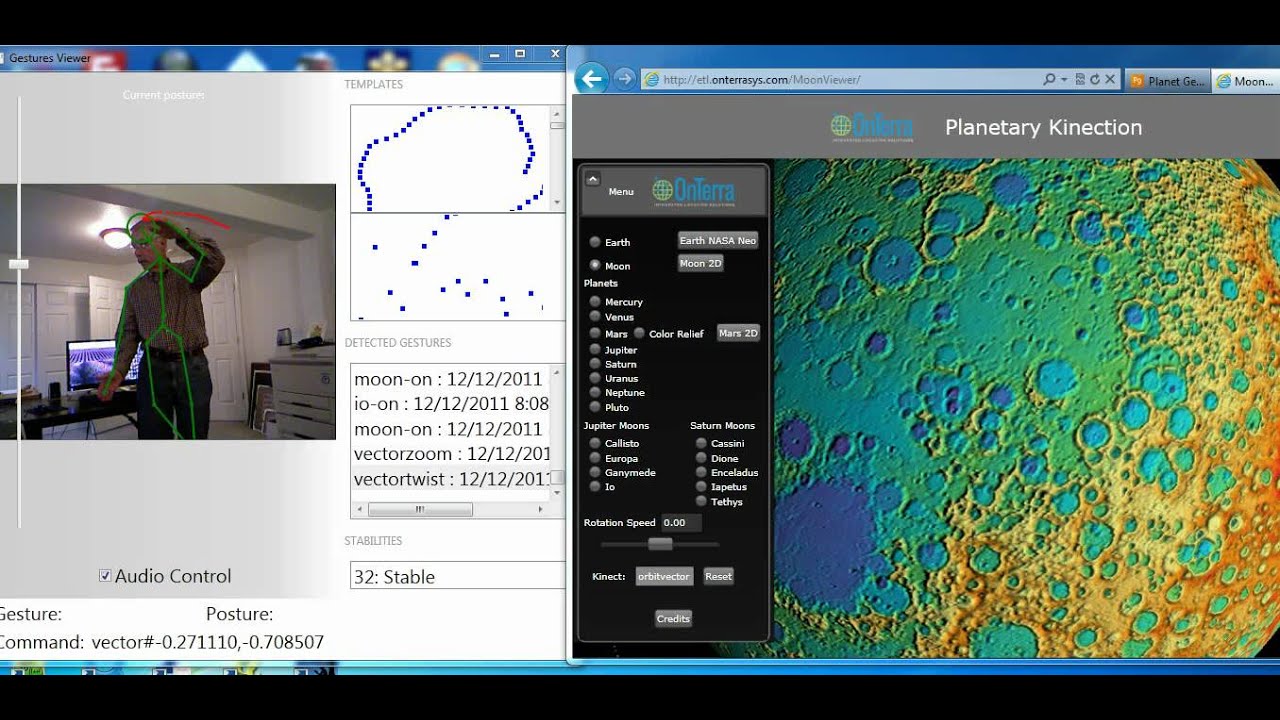The image size is (1280, 720).
Task: Click the circular gesture template thumbnail
Action: coord(450,158)
